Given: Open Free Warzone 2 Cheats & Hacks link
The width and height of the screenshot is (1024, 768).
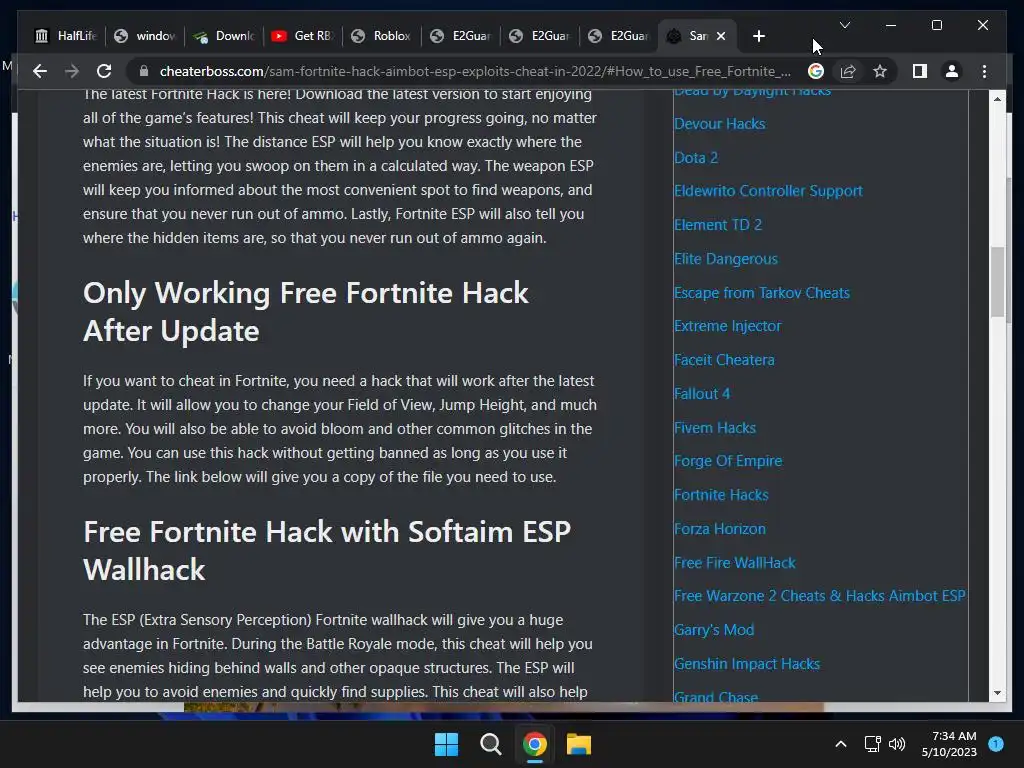Looking at the screenshot, I should pyautogui.click(x=820, y=596).
